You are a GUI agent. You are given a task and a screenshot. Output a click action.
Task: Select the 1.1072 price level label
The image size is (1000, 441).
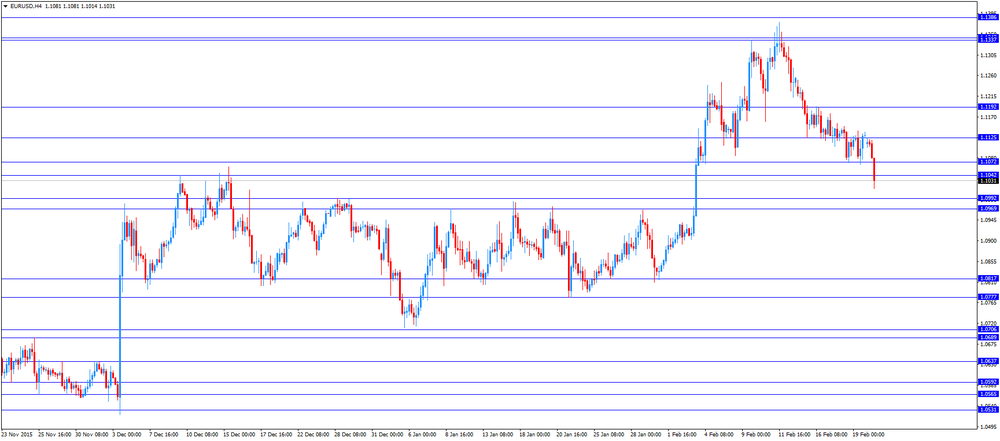coord(988,162)
